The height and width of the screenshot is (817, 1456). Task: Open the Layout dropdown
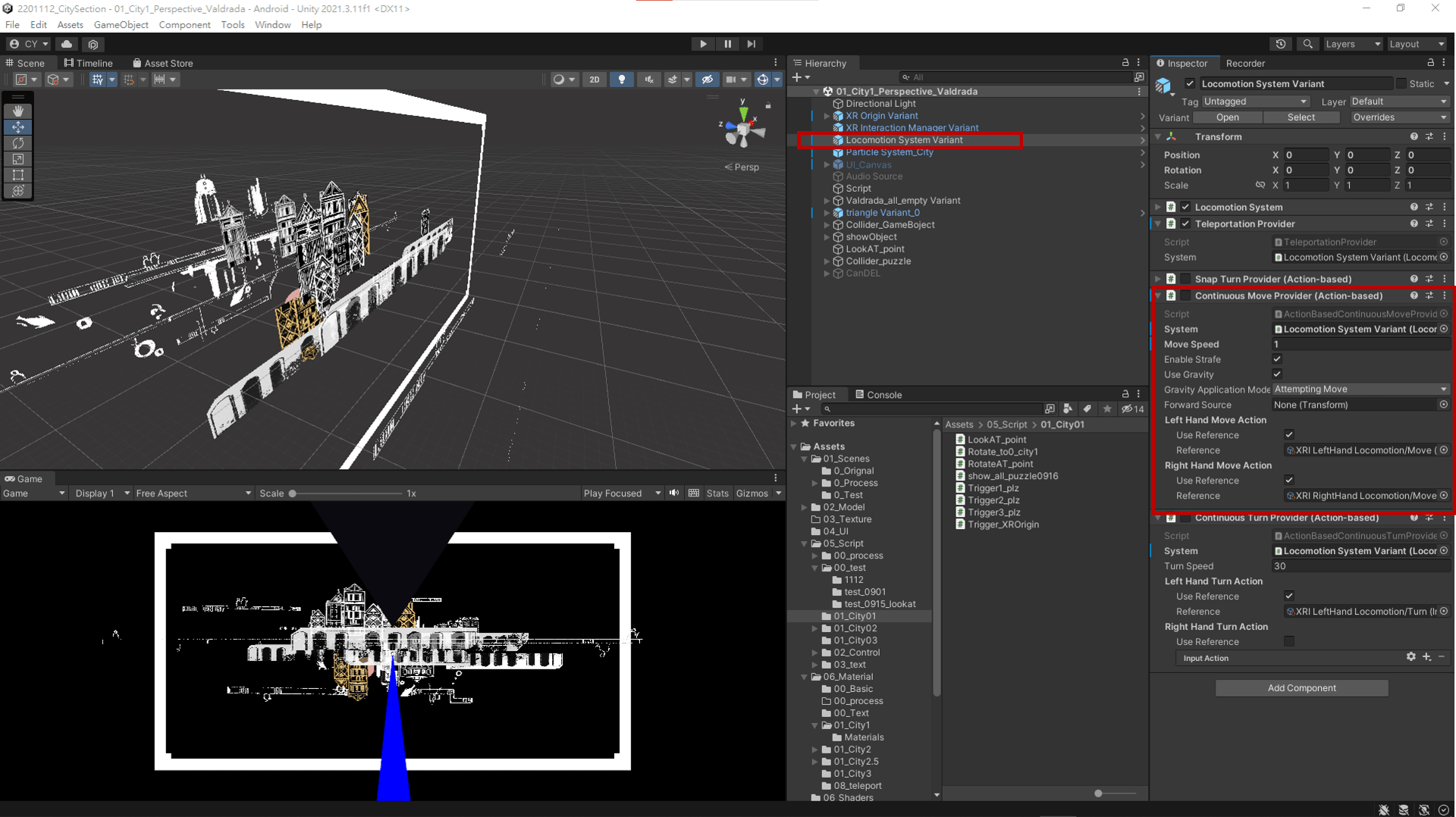click(x=1417, y=44)
